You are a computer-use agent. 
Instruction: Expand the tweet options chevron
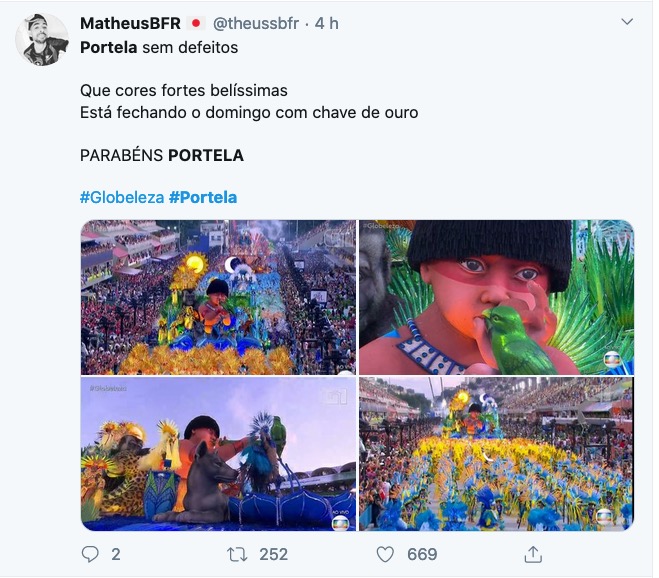(627, 21)
